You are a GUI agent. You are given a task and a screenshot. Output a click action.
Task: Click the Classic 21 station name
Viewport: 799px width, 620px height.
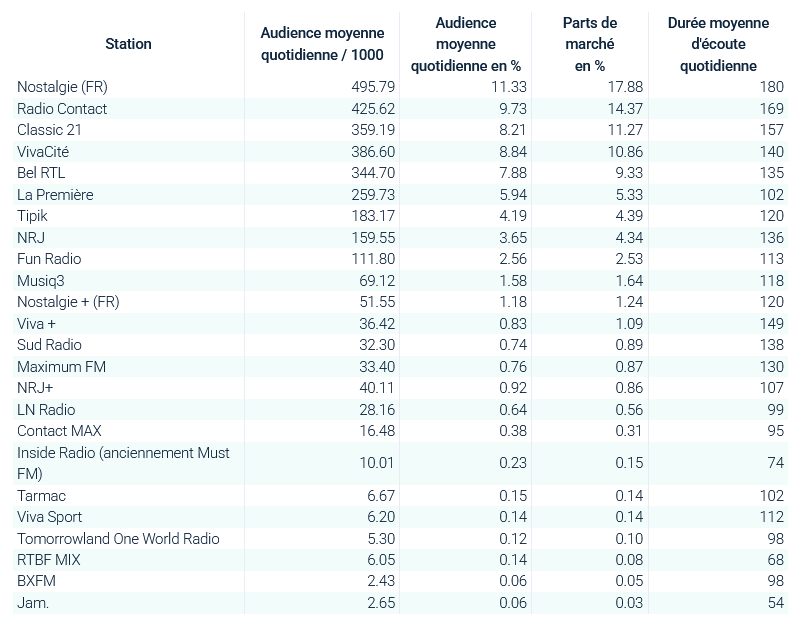(x=49, y=130)
